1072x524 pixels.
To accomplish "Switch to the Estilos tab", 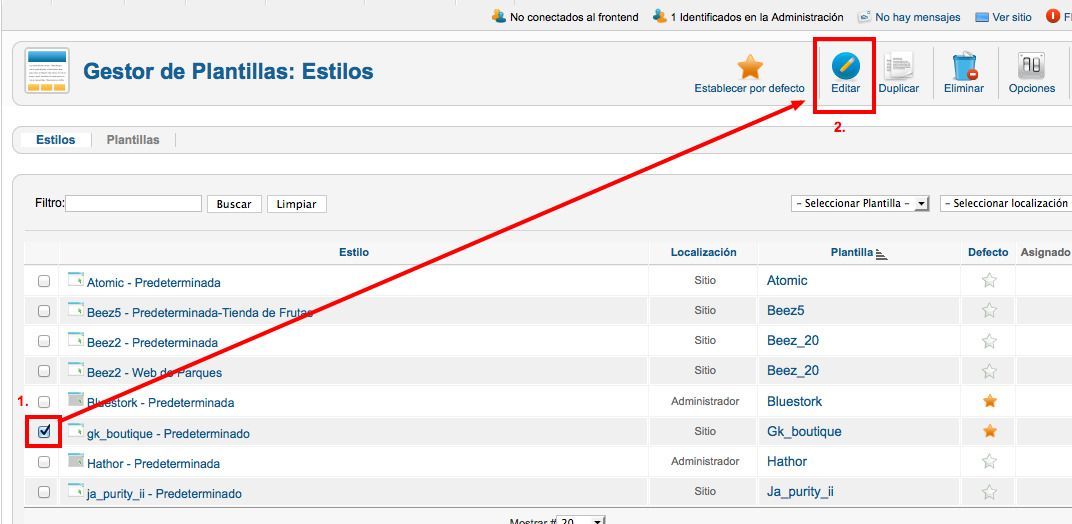I will coord(55,140).
